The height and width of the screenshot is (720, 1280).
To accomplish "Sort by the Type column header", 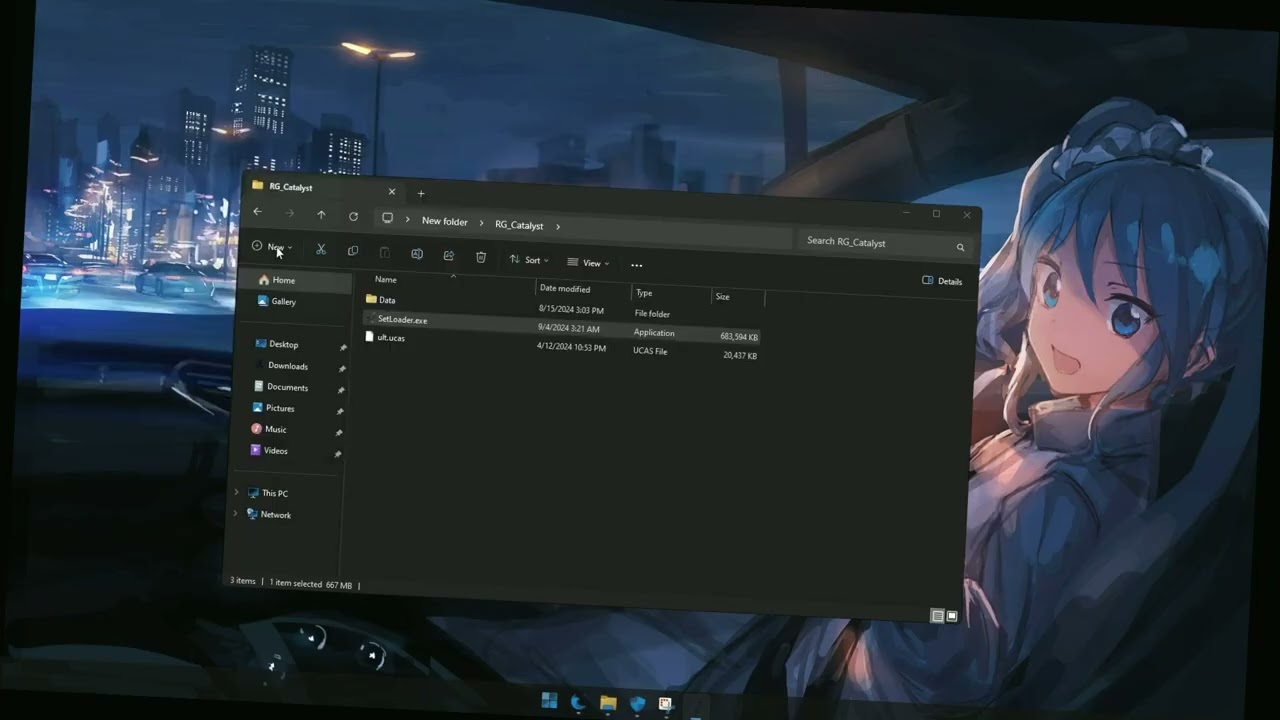I will (644, 293).
